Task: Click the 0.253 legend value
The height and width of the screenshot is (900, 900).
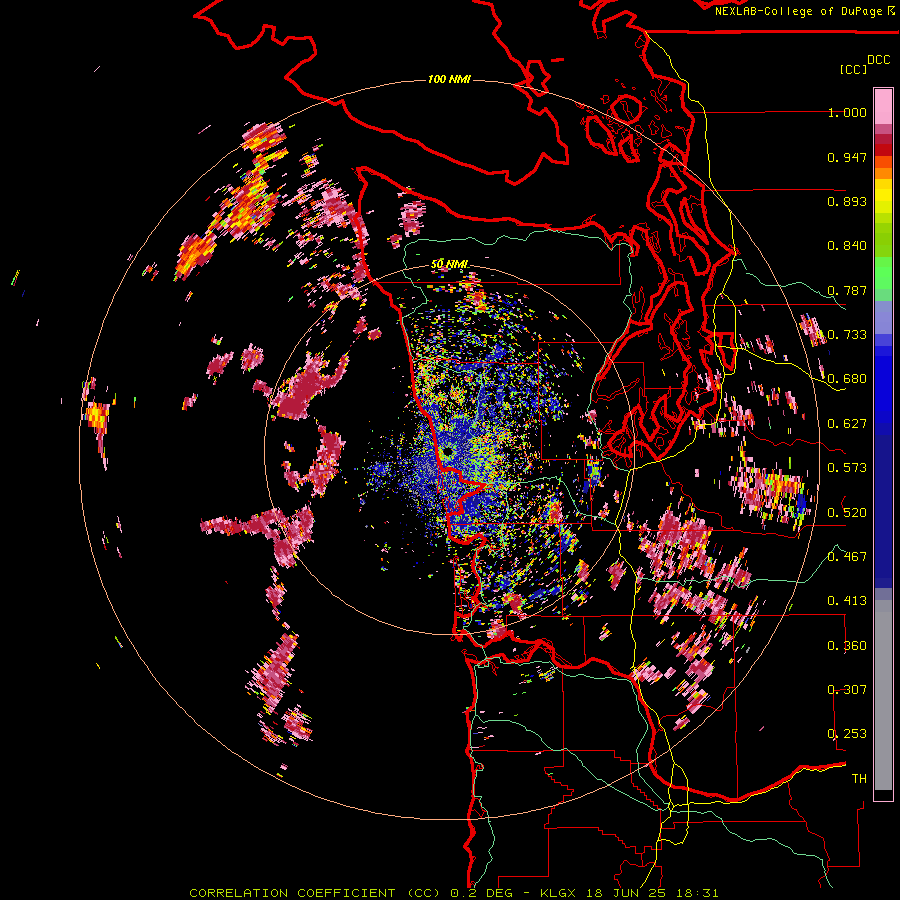Action: coord(847,734)
